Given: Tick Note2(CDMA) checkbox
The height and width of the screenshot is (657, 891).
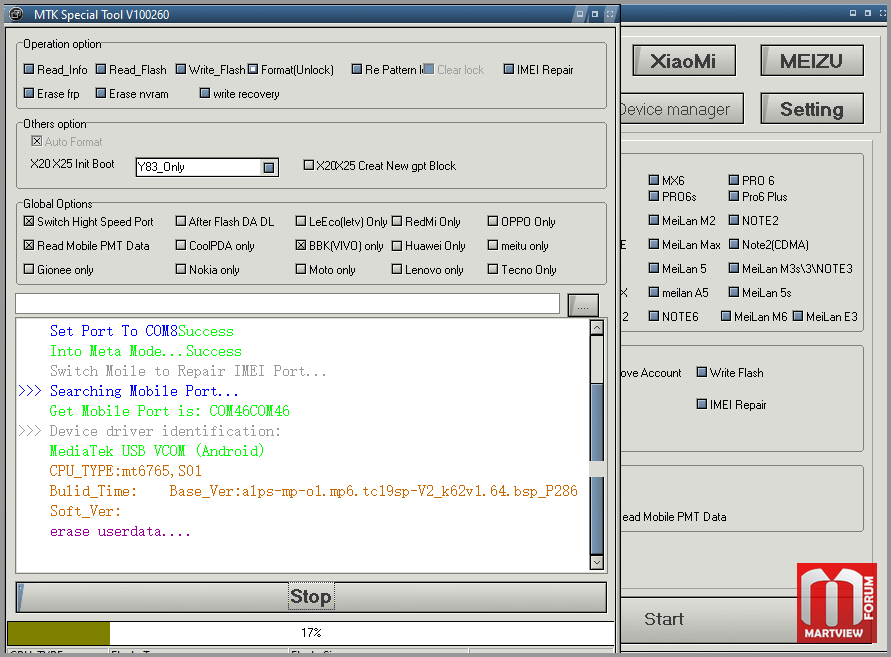Looking at the screenshot, I should (734, 244).
